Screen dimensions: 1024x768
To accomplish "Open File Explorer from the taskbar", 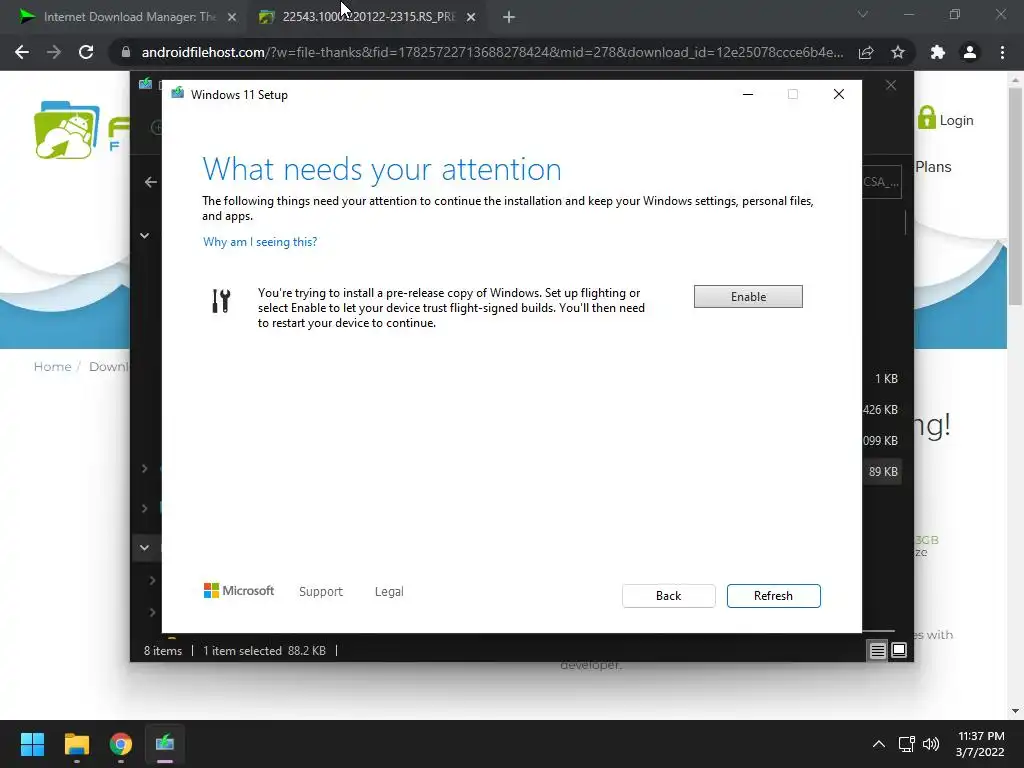I will pyautogui.click(x=76, y=744).
